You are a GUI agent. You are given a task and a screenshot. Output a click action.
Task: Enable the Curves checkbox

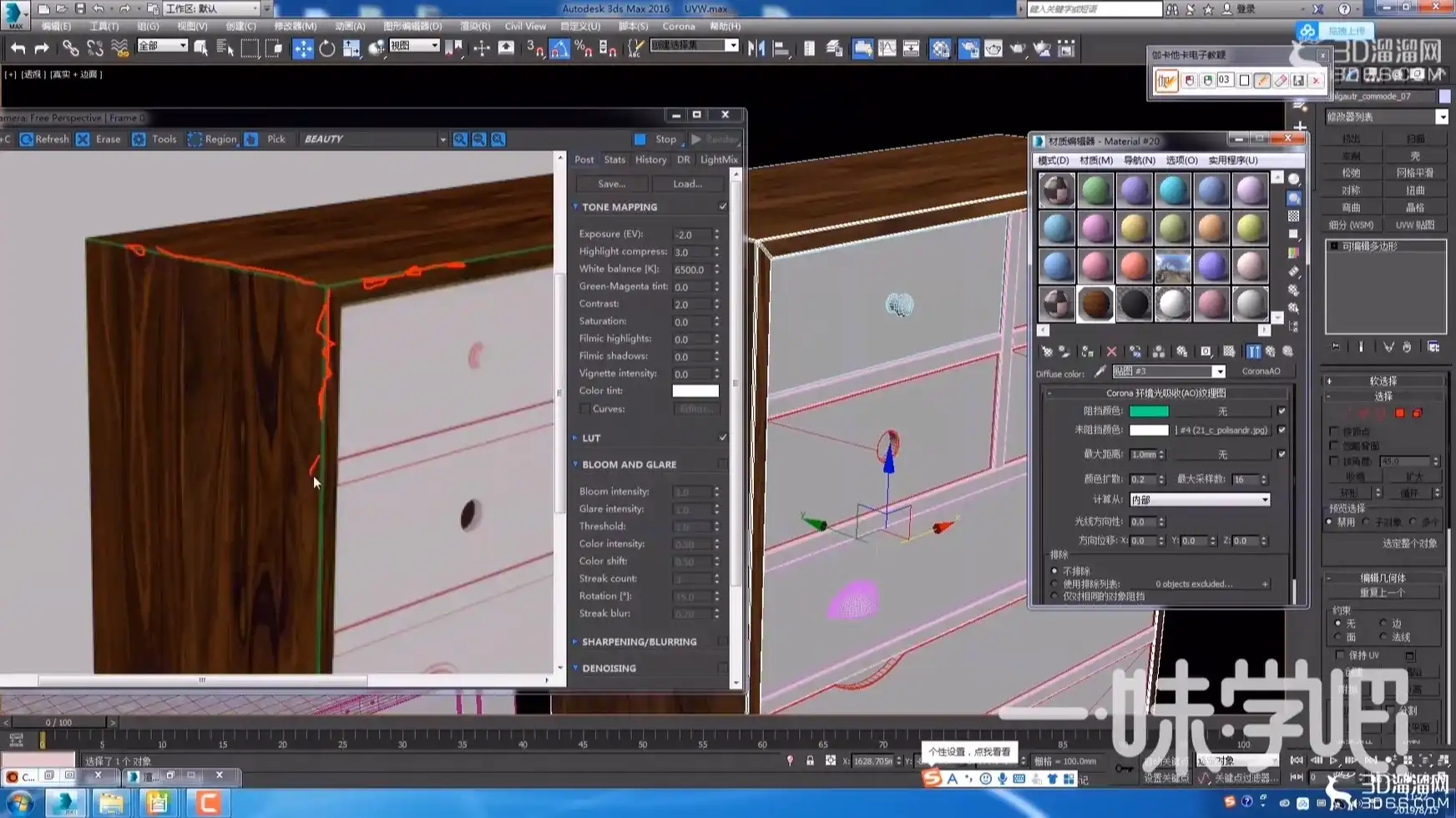(x=584, y=409)
